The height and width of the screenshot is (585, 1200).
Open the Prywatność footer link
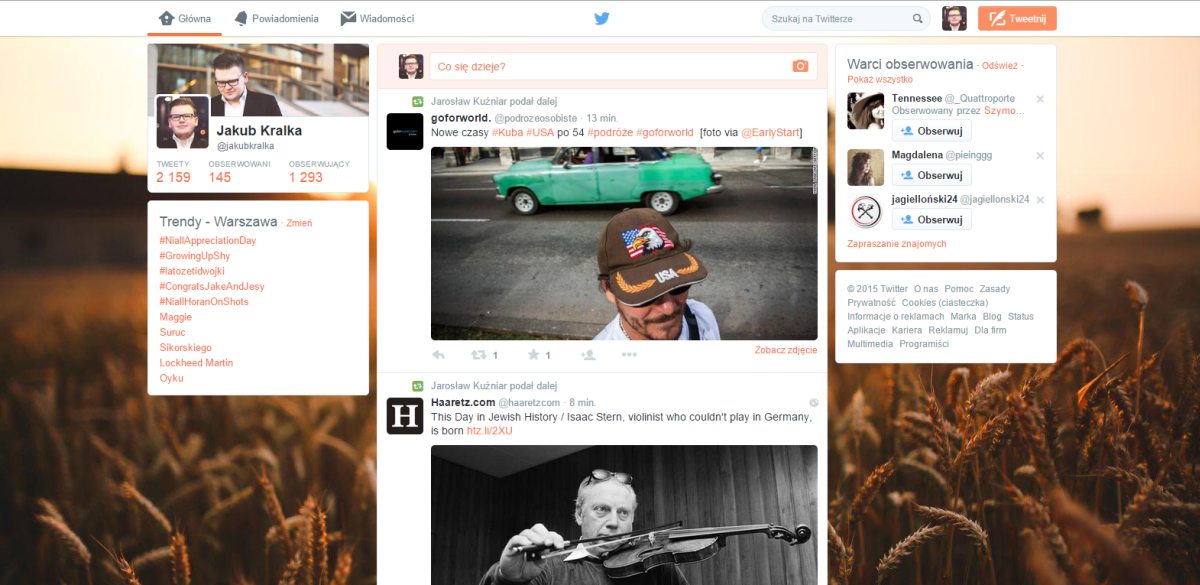871,303
